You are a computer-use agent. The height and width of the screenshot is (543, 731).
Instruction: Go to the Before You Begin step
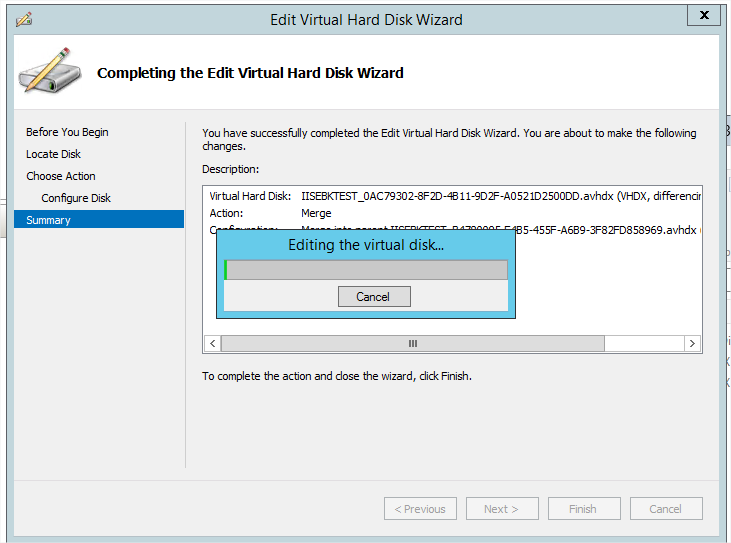pos(67,132)
